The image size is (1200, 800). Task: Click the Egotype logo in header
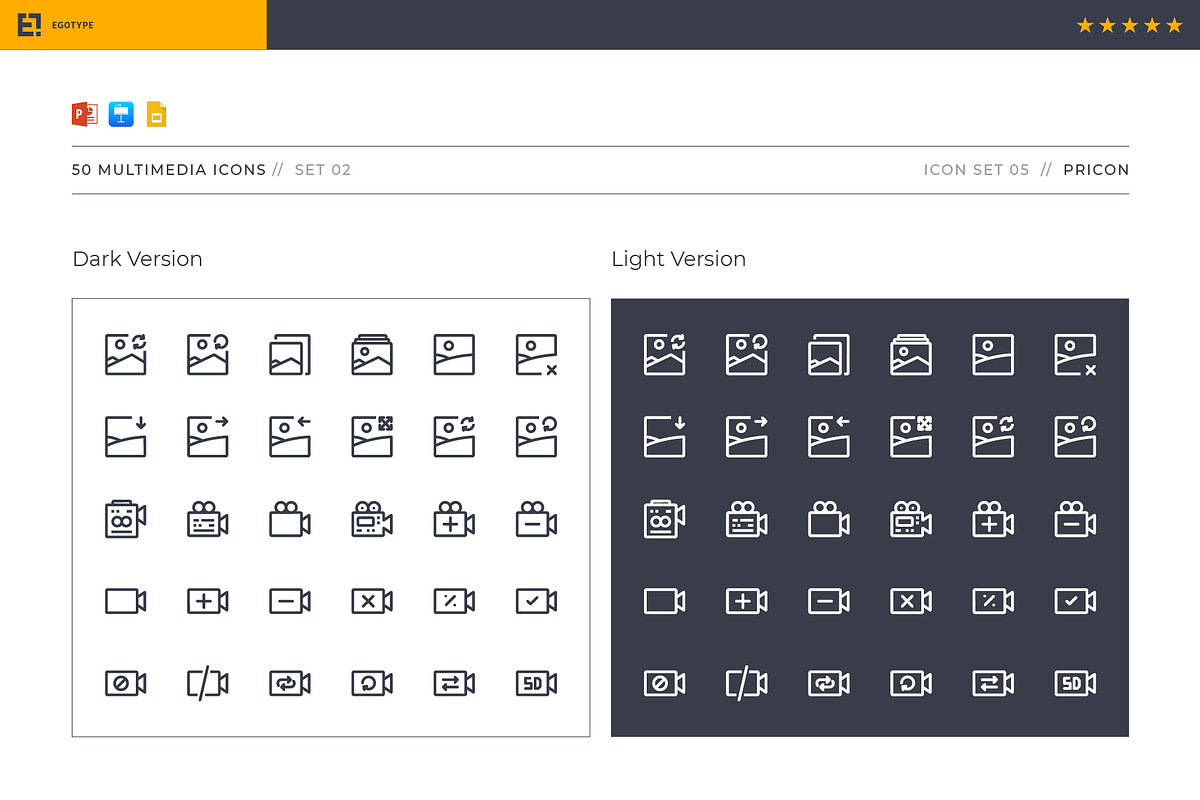point(57,25)
